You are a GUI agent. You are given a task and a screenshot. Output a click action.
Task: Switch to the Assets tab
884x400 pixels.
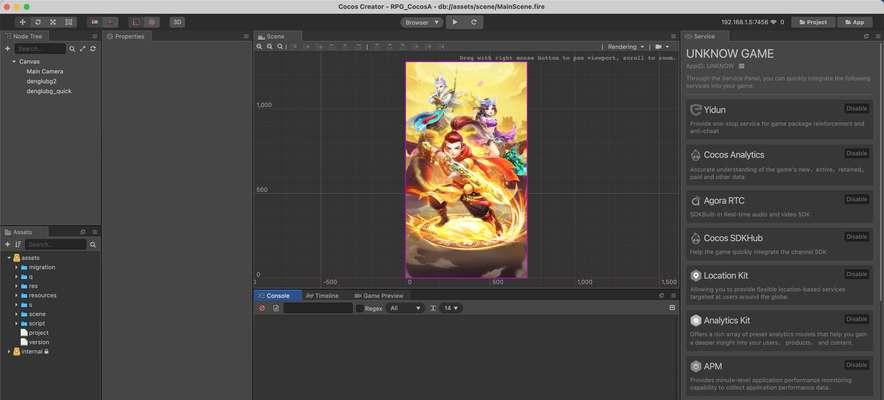tap(23, 232)
